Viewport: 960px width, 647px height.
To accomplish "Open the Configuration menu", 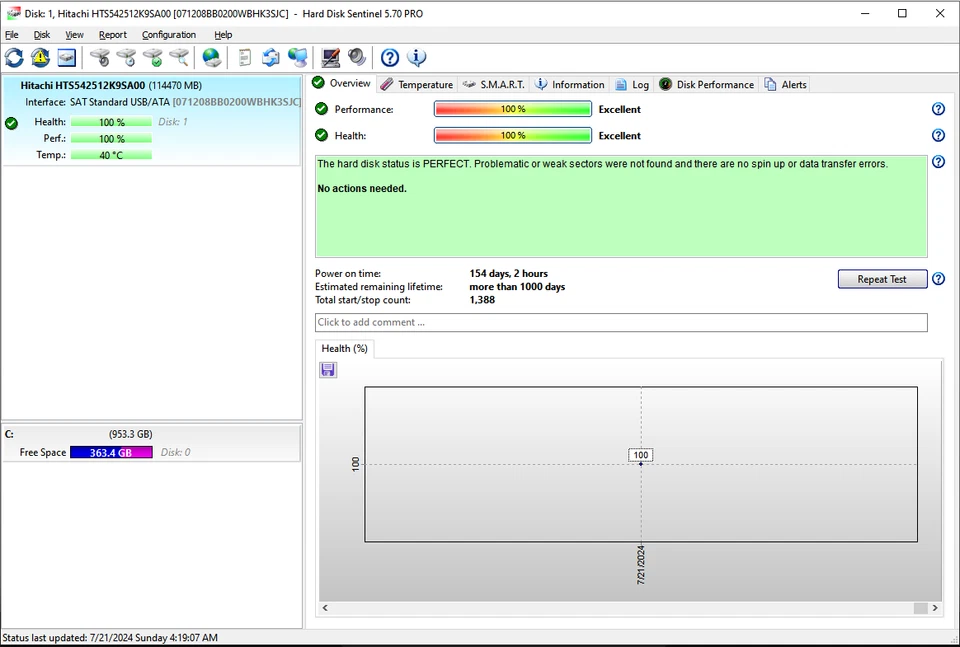I will [169, 35].
